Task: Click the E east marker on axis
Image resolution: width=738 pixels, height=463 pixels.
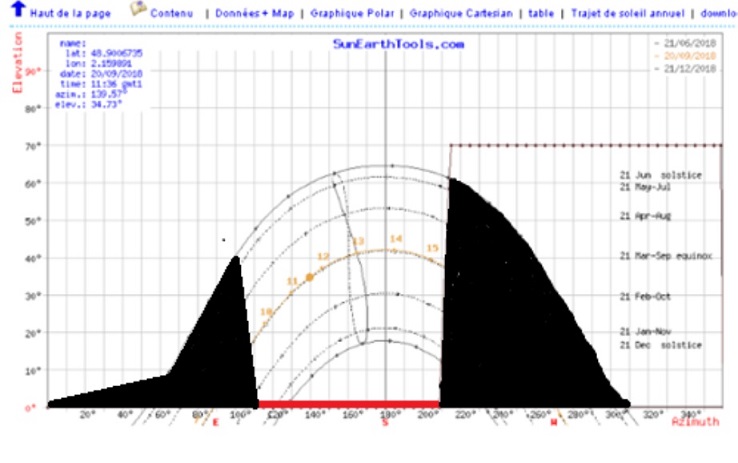Action: tap(216, 423)
